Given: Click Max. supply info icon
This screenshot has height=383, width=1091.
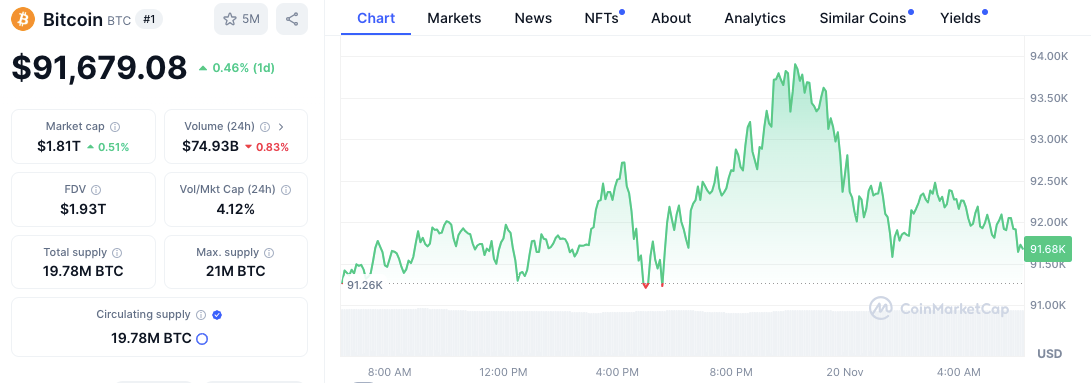Looking at the screenshot, I should tap(269, 253).
